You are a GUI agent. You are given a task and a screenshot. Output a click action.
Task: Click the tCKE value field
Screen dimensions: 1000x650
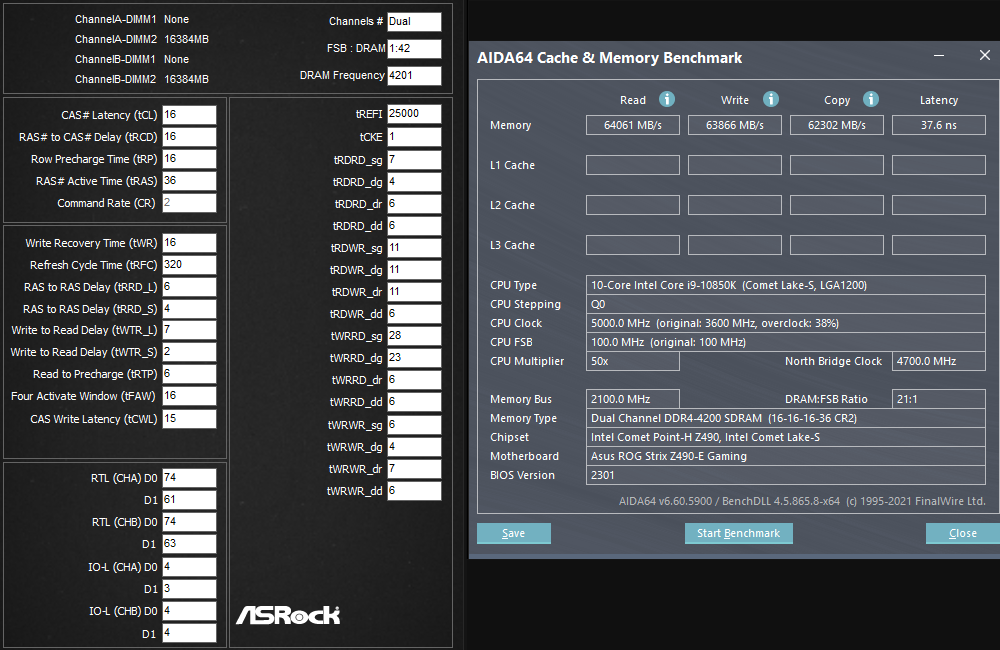point(414,137)
